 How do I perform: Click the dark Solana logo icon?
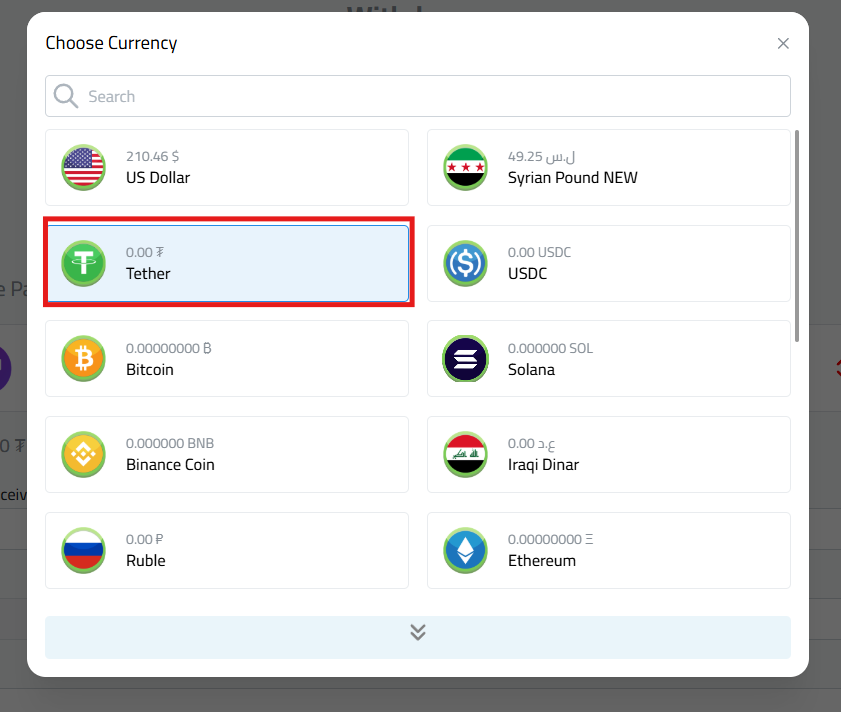click(465, 358)
